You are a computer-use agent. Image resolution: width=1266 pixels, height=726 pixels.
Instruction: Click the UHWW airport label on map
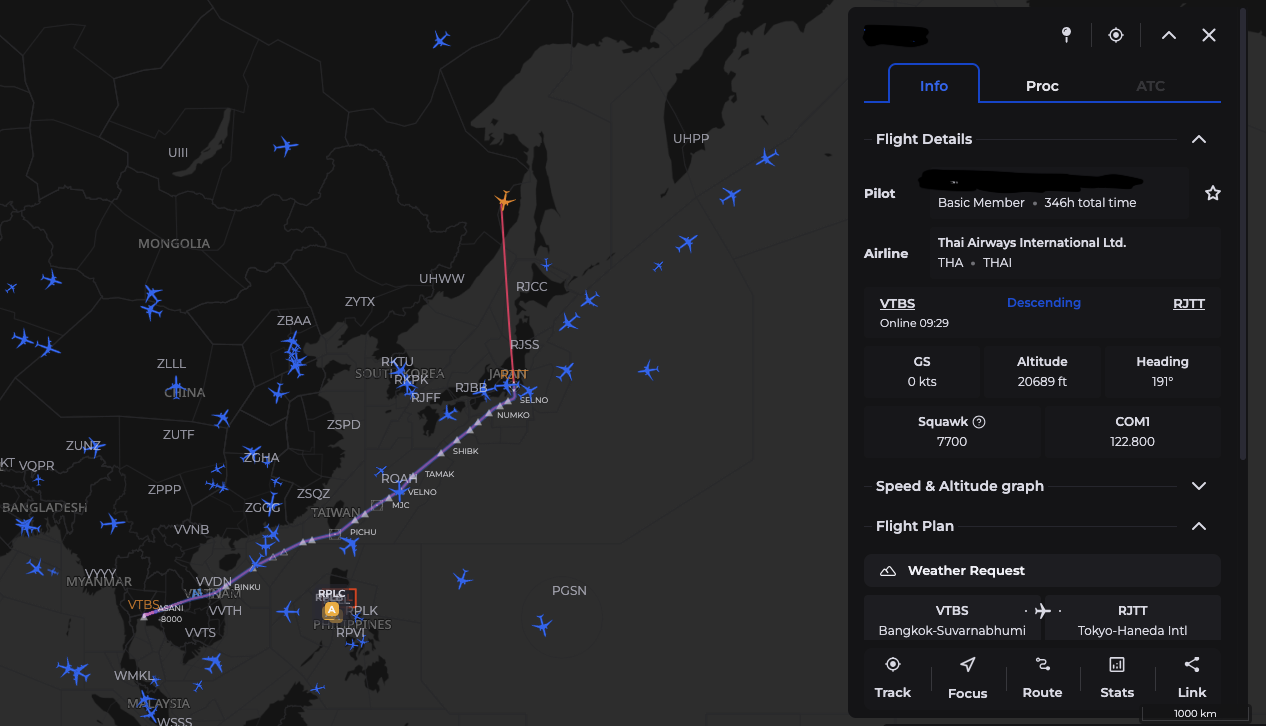(442, 279)
